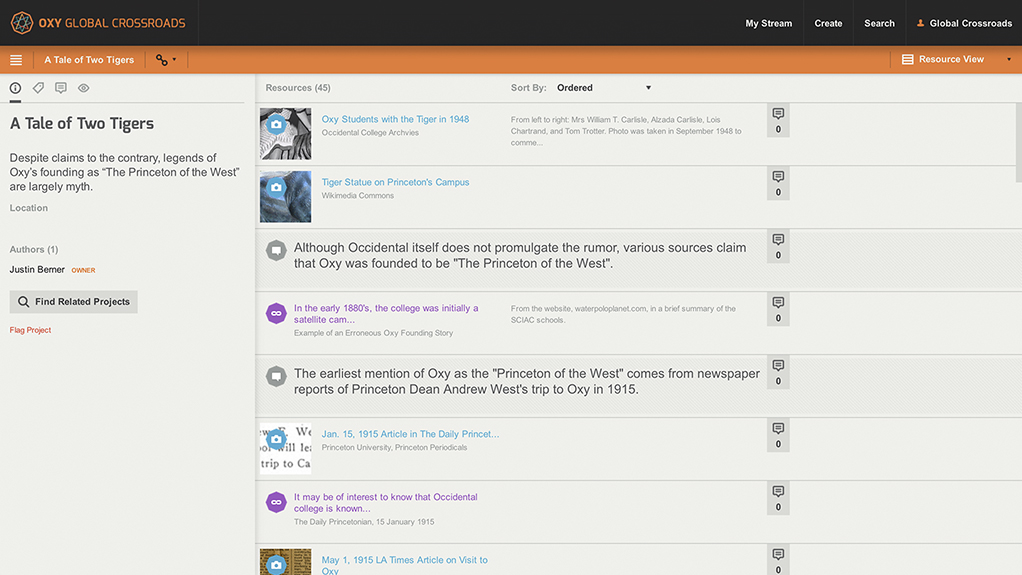Click the Resources (45) heading
The width and height of the screenshot is (1022, 575).
(x=298, y=87)
